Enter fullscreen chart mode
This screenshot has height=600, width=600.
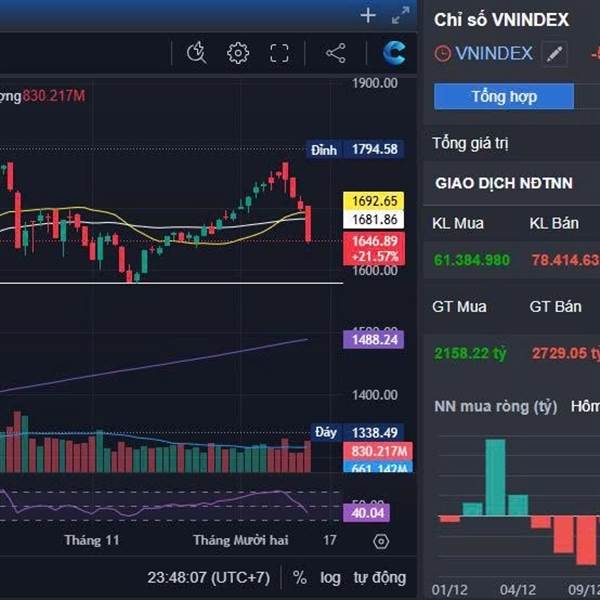click(279, 53)
